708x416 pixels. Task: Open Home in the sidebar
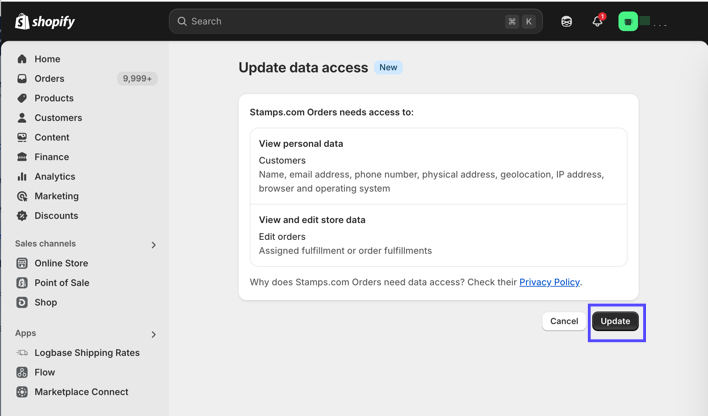pyautogui.click(x=47, y=59)
